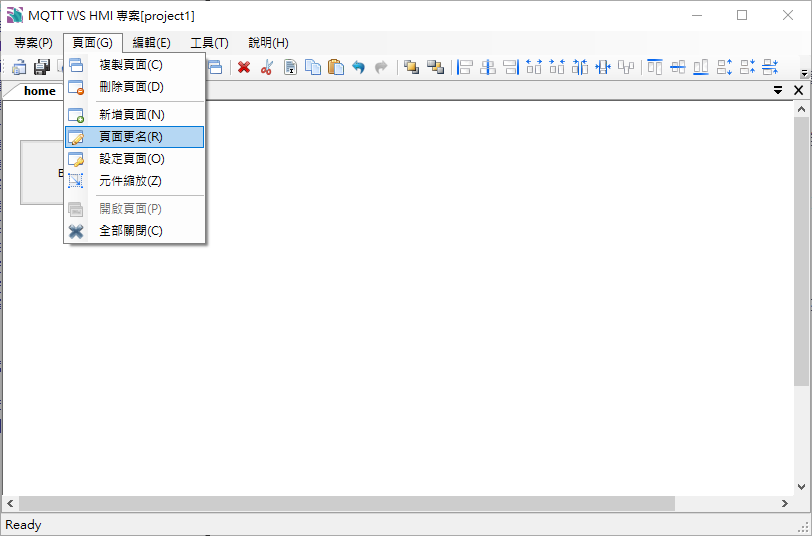Align selected objects to the right edge
This screenshot has height=536, width=812.
pyautogui.click(x=511, y=67)
